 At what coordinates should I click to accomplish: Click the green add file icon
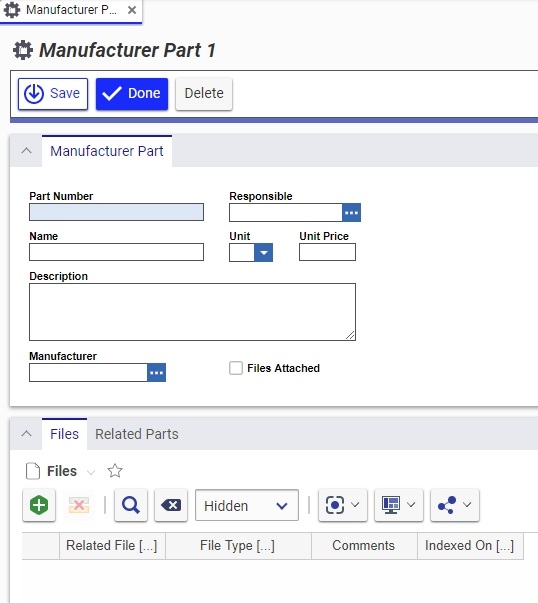click(39, 505)
